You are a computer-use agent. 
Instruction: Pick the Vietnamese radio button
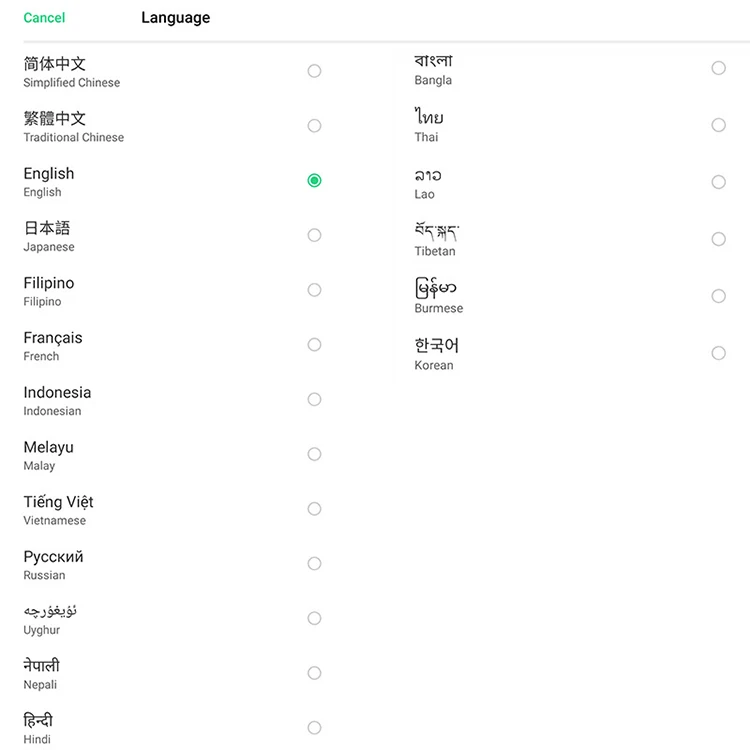[314, 509]
